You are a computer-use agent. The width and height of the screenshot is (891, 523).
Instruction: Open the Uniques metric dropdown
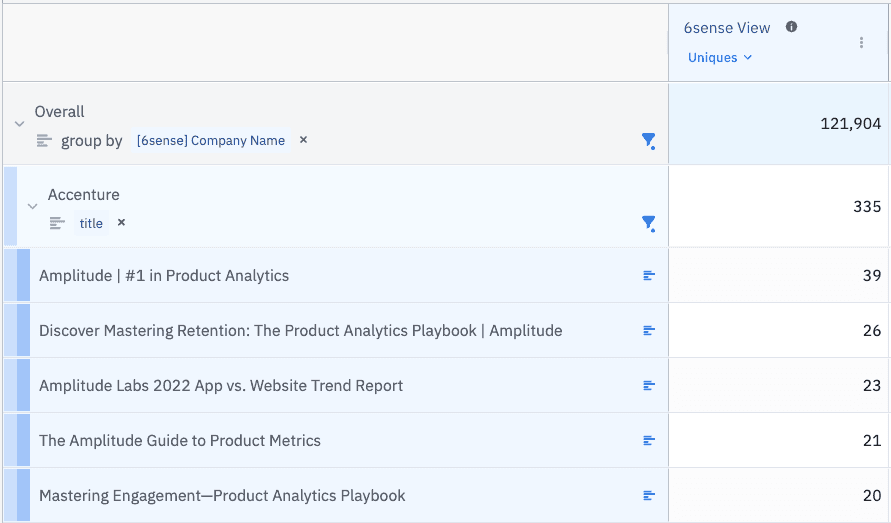click(719, 57)
